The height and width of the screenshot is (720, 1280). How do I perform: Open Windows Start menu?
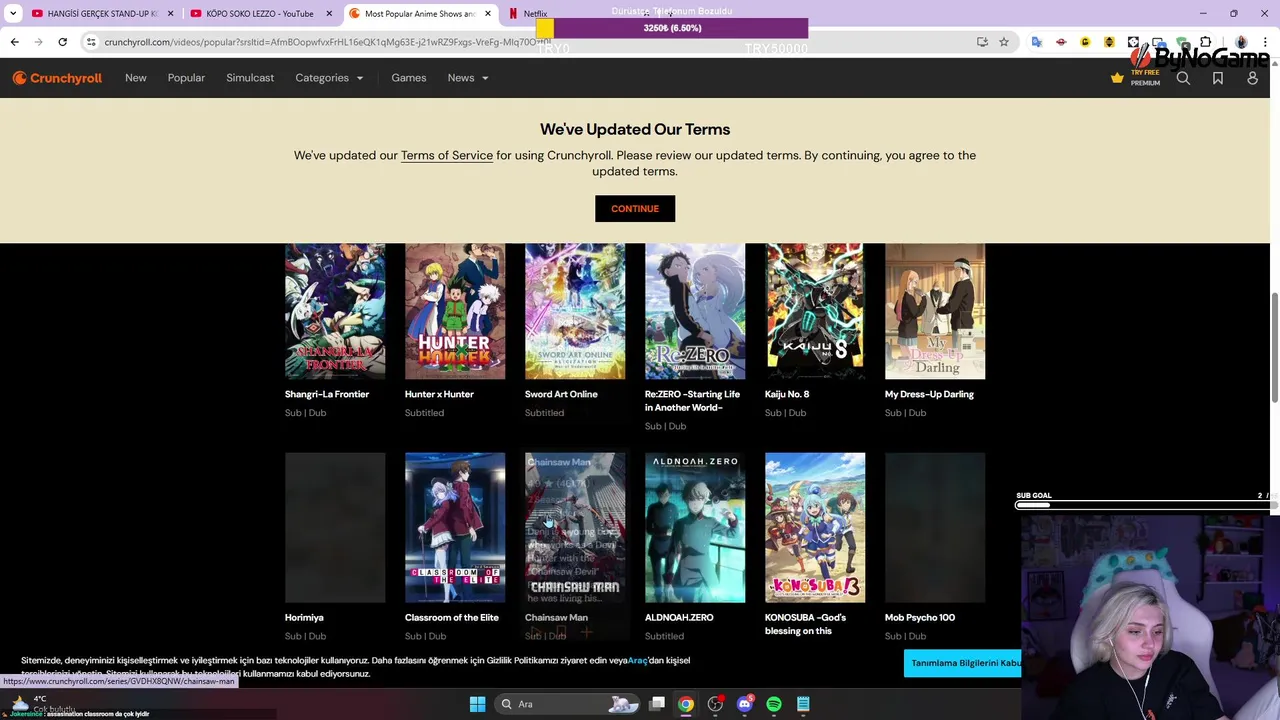click(477, 704)
